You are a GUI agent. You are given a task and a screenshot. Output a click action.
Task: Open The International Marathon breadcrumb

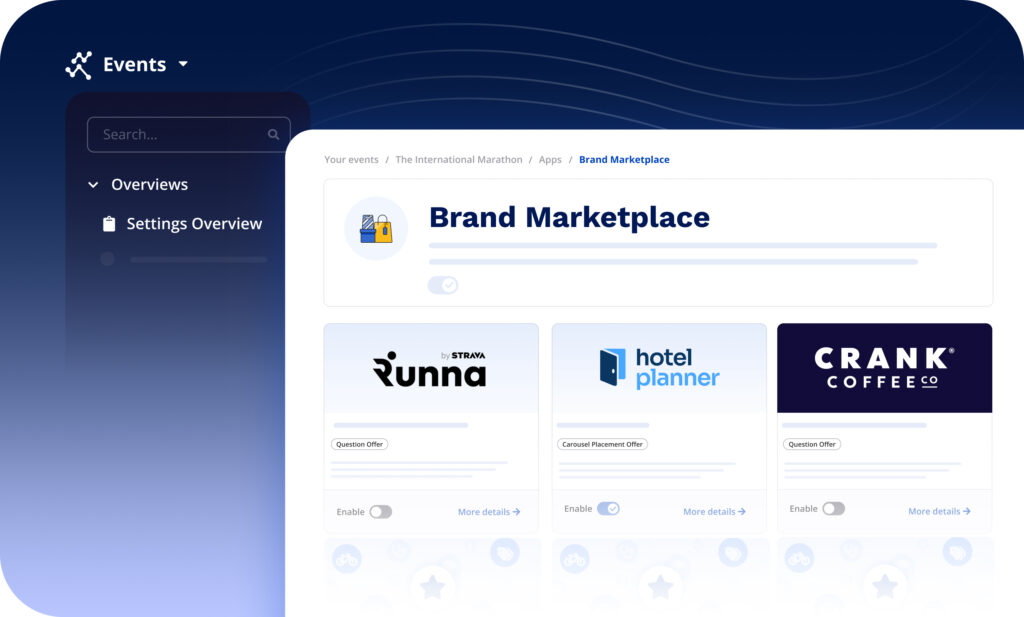tap(458, 160)
